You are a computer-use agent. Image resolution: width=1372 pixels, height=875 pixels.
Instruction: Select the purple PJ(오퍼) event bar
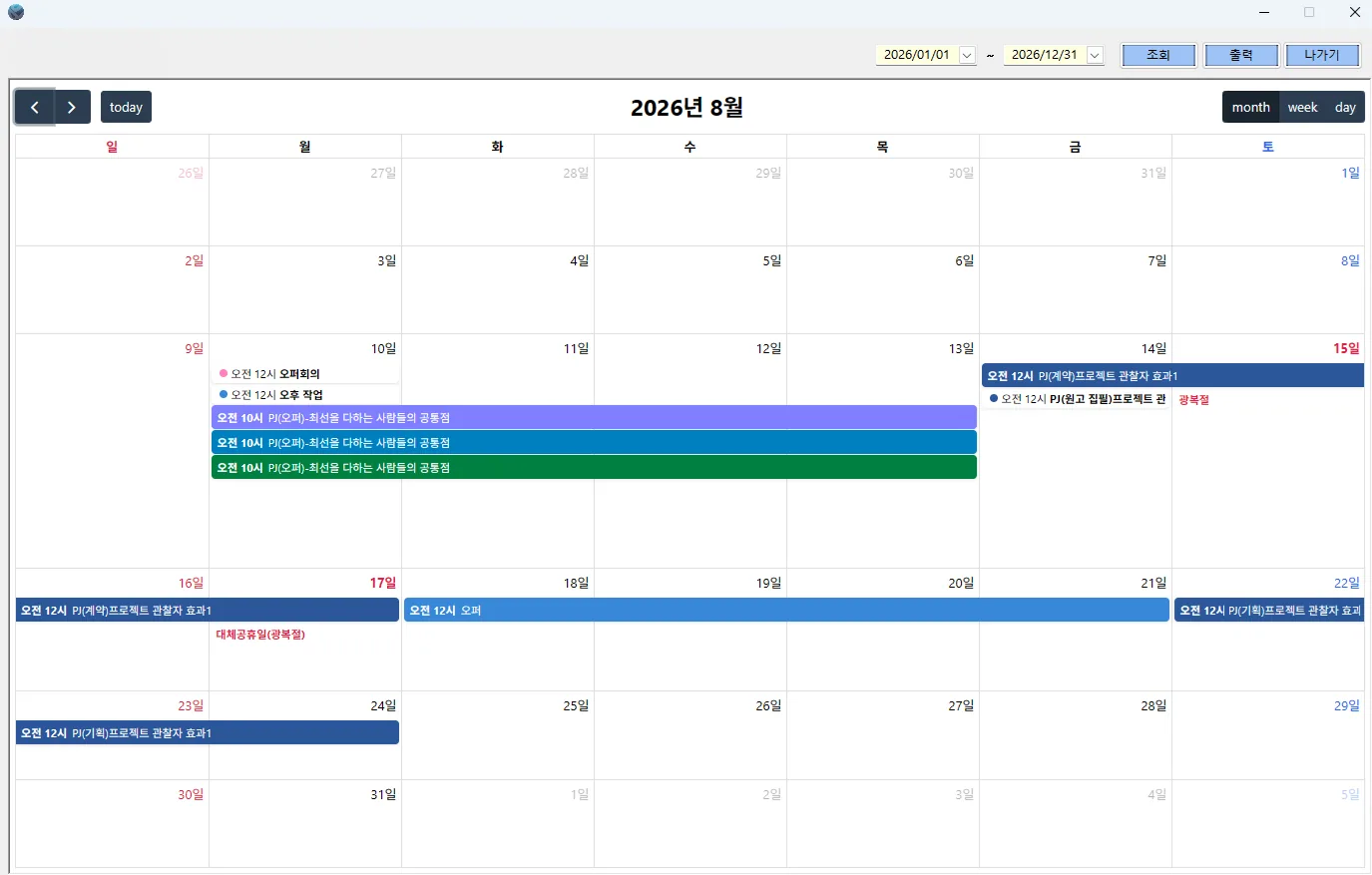click(x=594, y=417)
